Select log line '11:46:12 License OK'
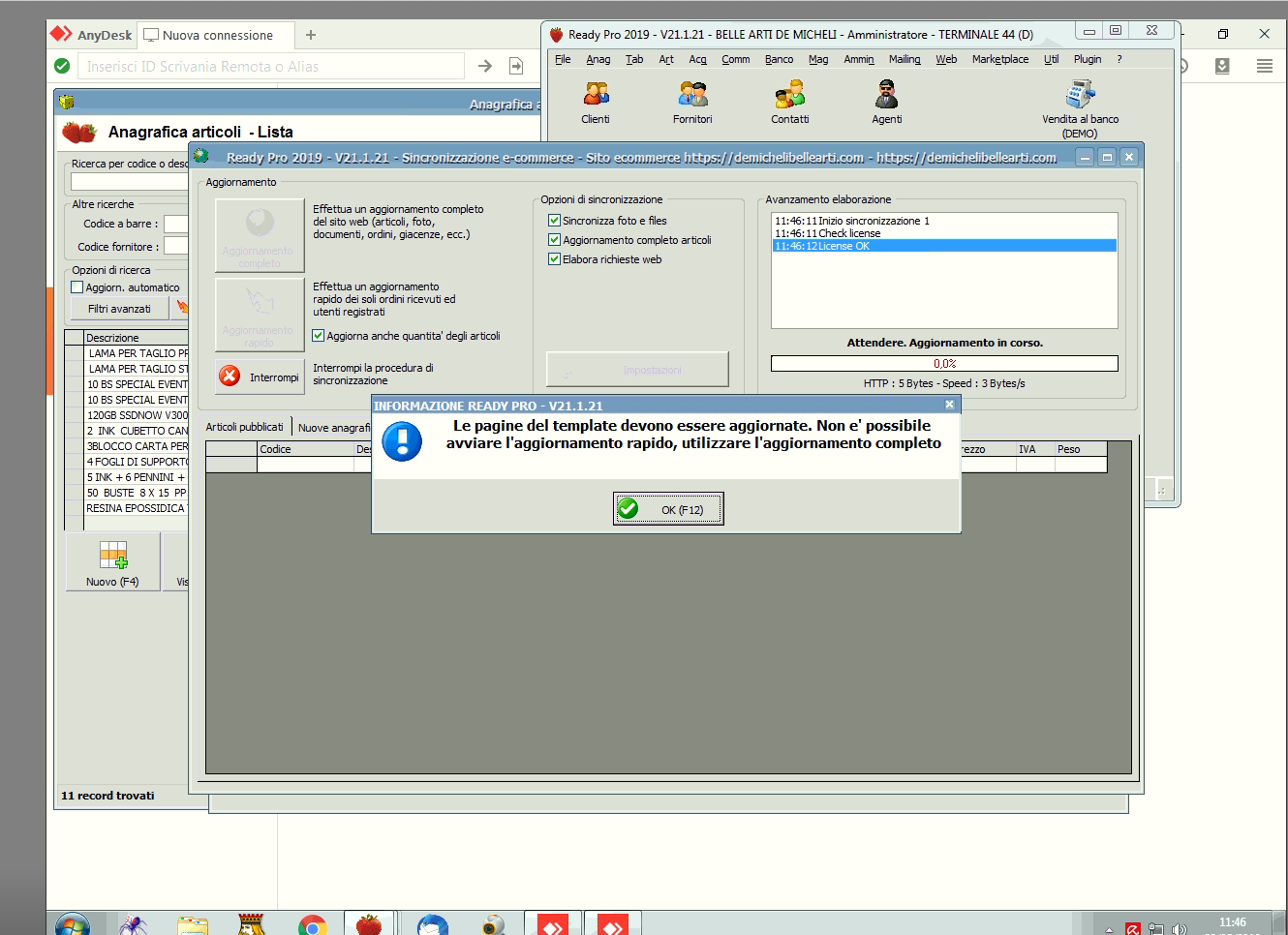The image size is (1288, 935). pyautogui.click(x=944, y=246)
